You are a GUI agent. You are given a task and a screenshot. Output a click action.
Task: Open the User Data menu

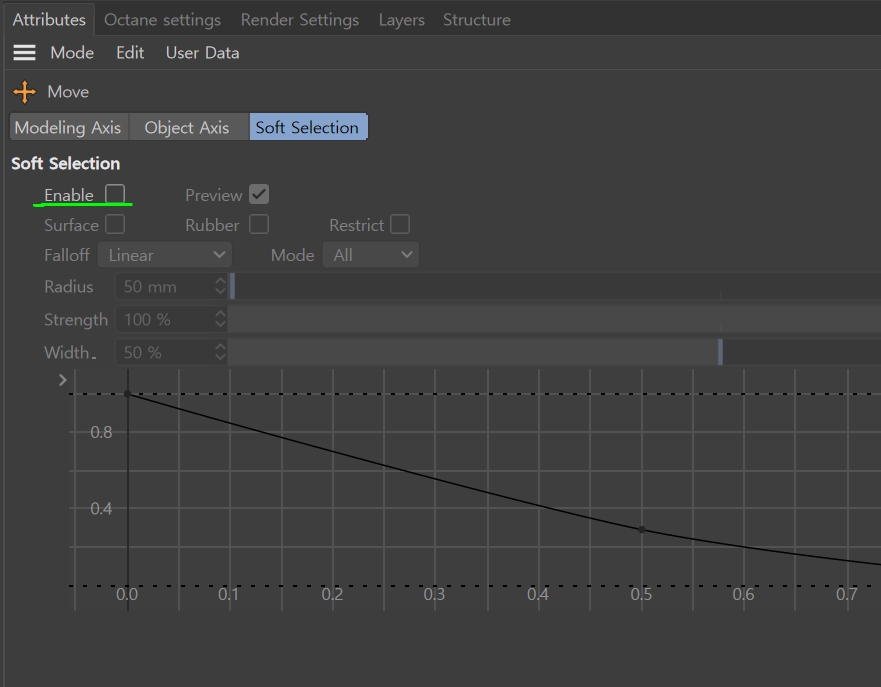coord(202,53)
